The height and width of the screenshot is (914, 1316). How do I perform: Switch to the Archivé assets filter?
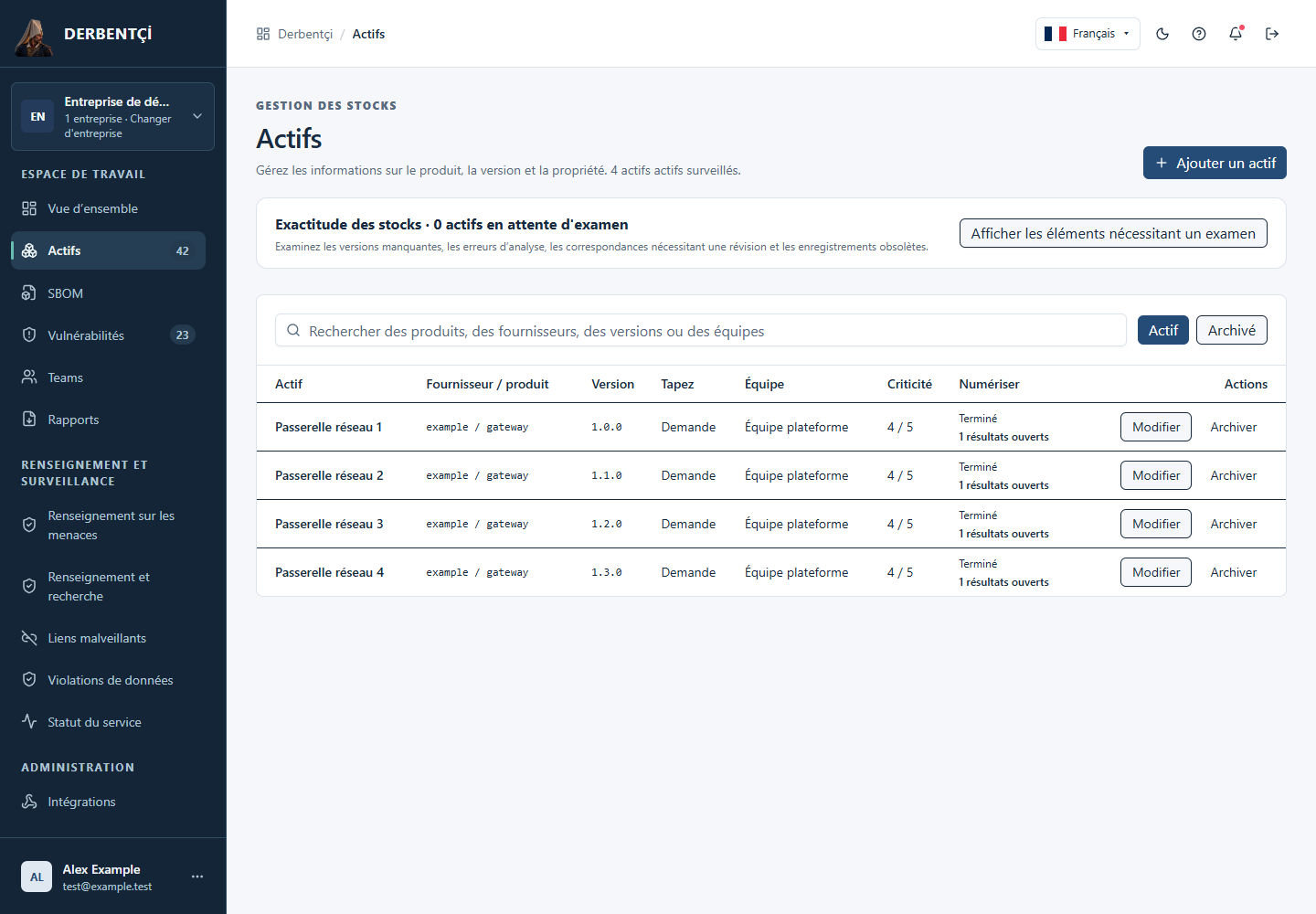(x=1232, y=330)
